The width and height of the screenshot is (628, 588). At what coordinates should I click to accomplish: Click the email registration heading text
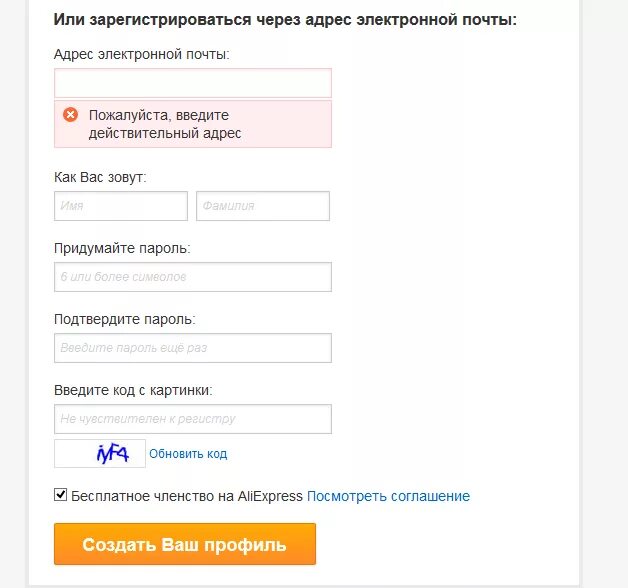[x=285, y=19]
